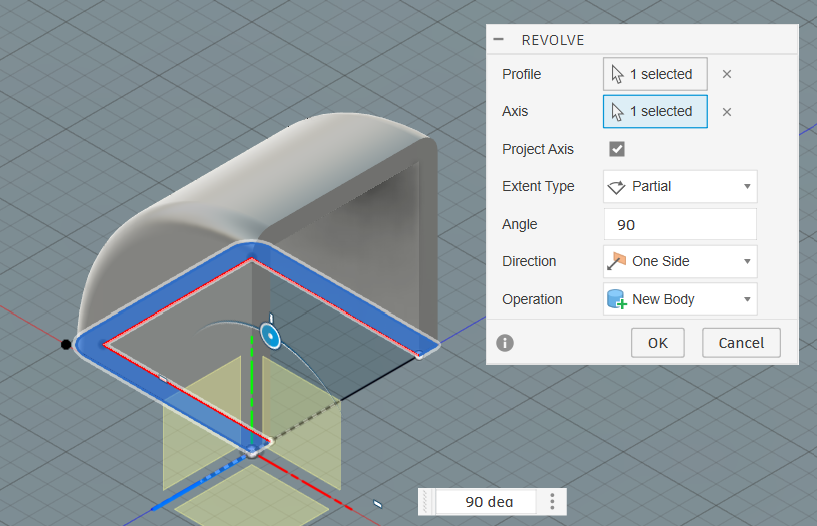Viewport: 817px width, 526px height.
Task: Click the grip handle left of floating angle field
Action: pos(429,501)
